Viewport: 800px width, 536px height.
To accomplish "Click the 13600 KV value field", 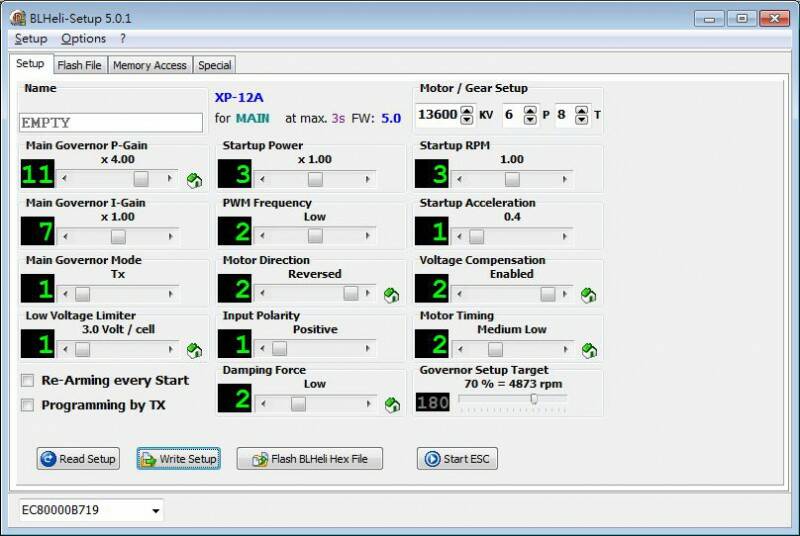I will [438, 115].
